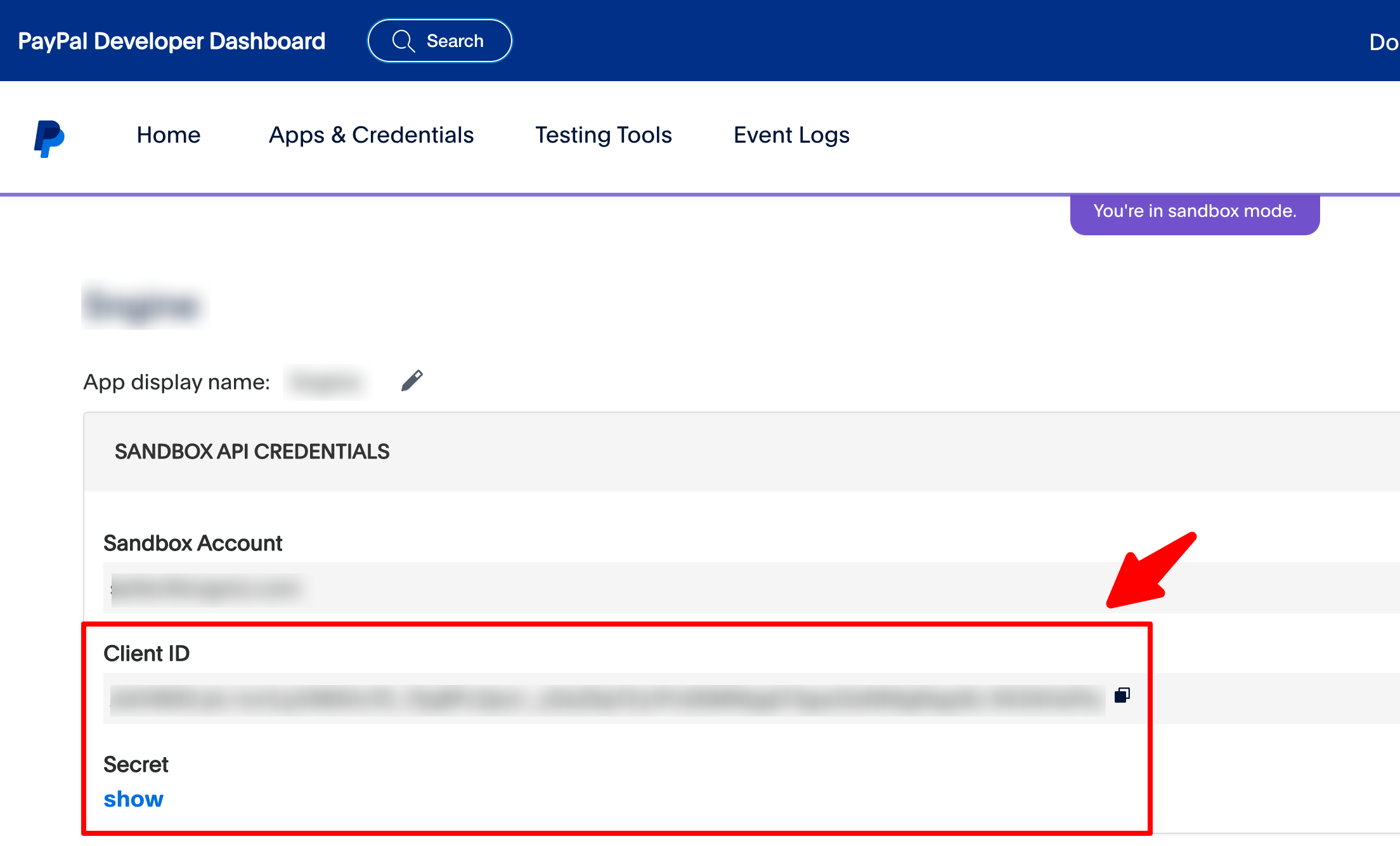Click PayPal Developer Dashboard title
The height and width of the screenshot is (846, 1400).
171,41
